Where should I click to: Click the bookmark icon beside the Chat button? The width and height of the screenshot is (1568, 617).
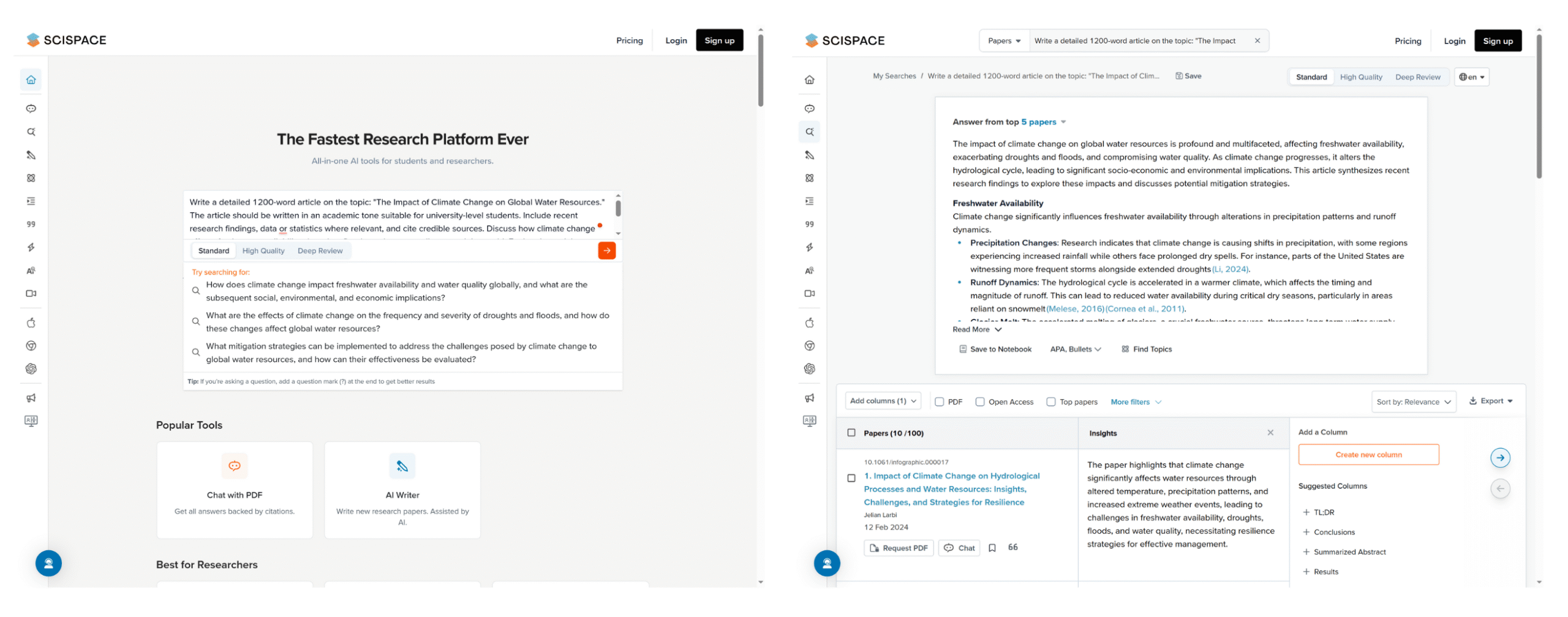click(992, 548)
